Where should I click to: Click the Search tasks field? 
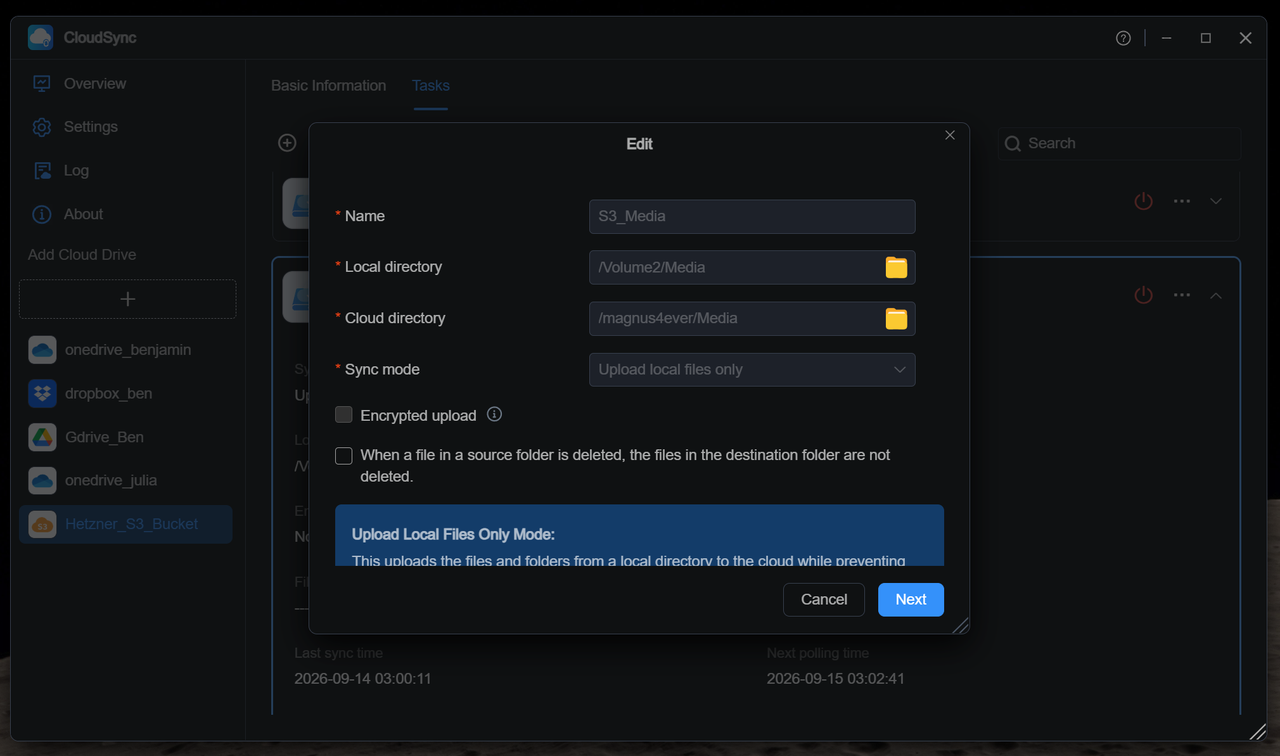[1118, 143]
